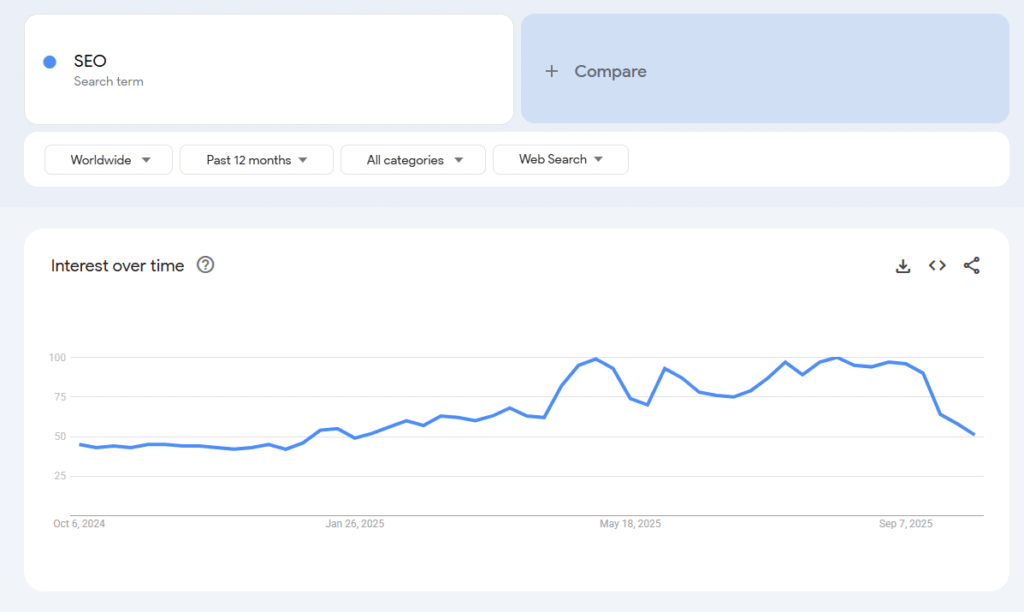Click the trend line's rightmost end point
Screen dimensions: 1024x612
click(974, 435)
